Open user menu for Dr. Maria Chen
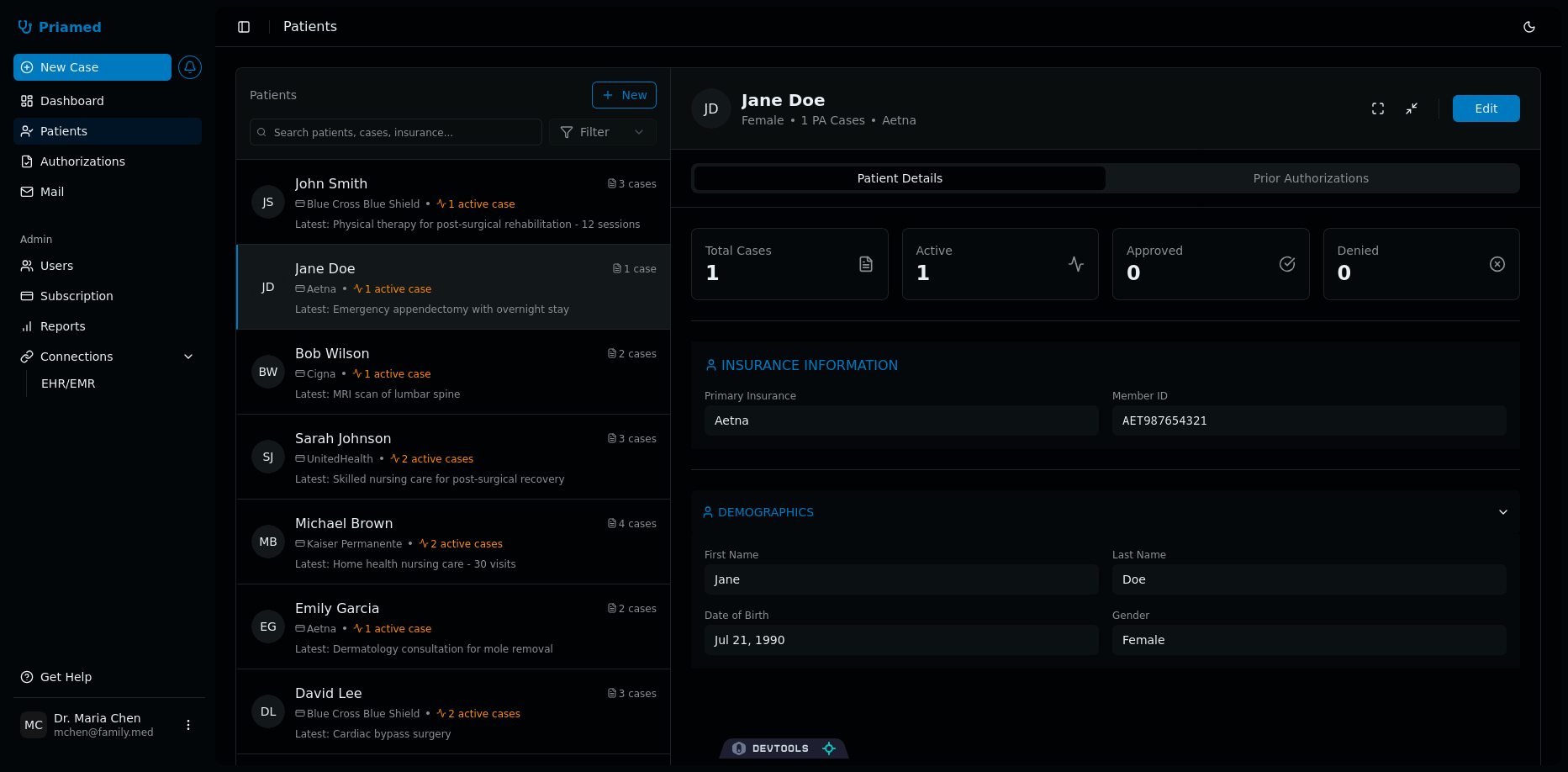Viewport: 1568px width, 772px height. tap(188, 725)
